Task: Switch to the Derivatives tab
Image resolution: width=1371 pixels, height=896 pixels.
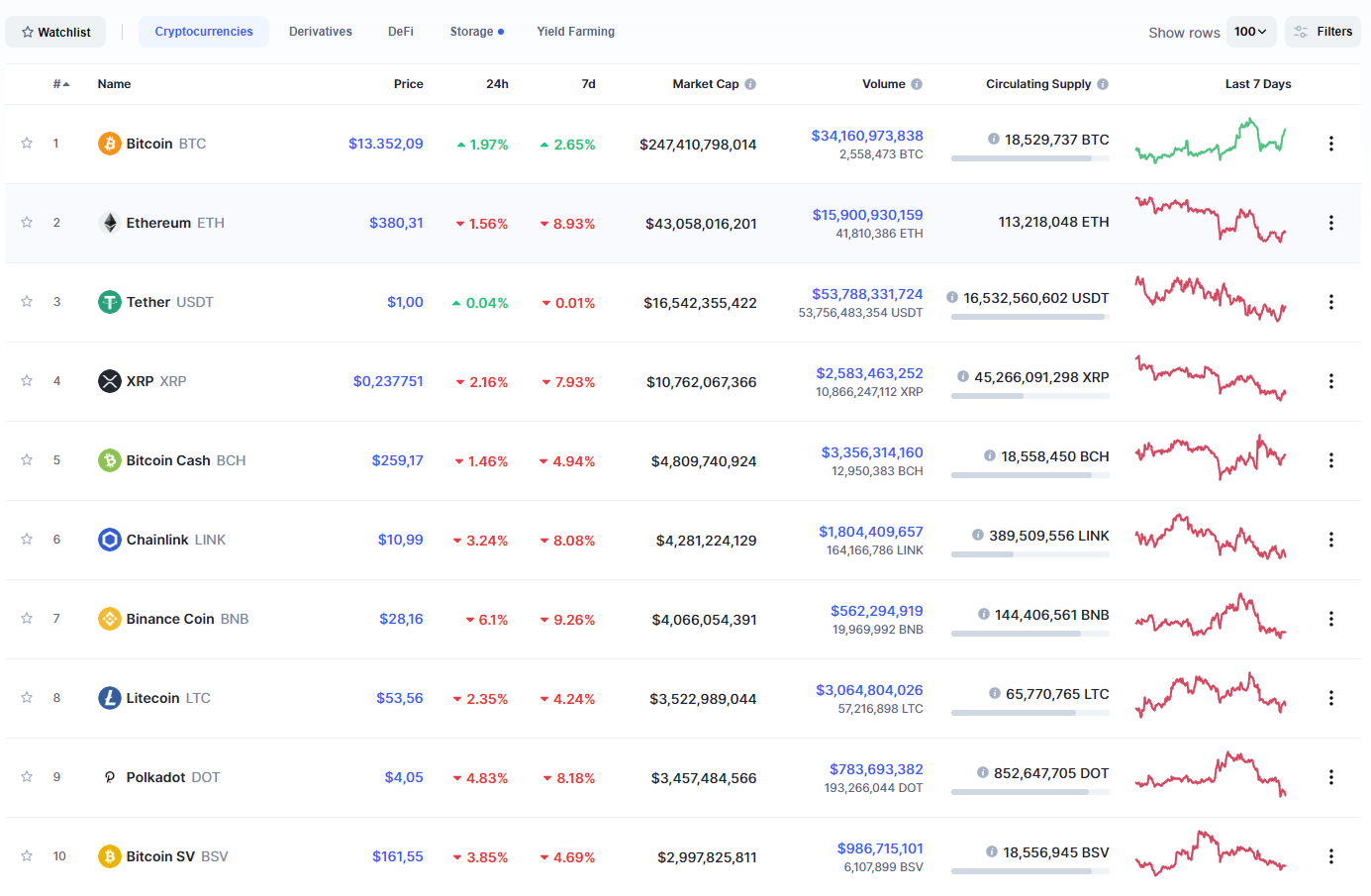Action: coord(320,32)
